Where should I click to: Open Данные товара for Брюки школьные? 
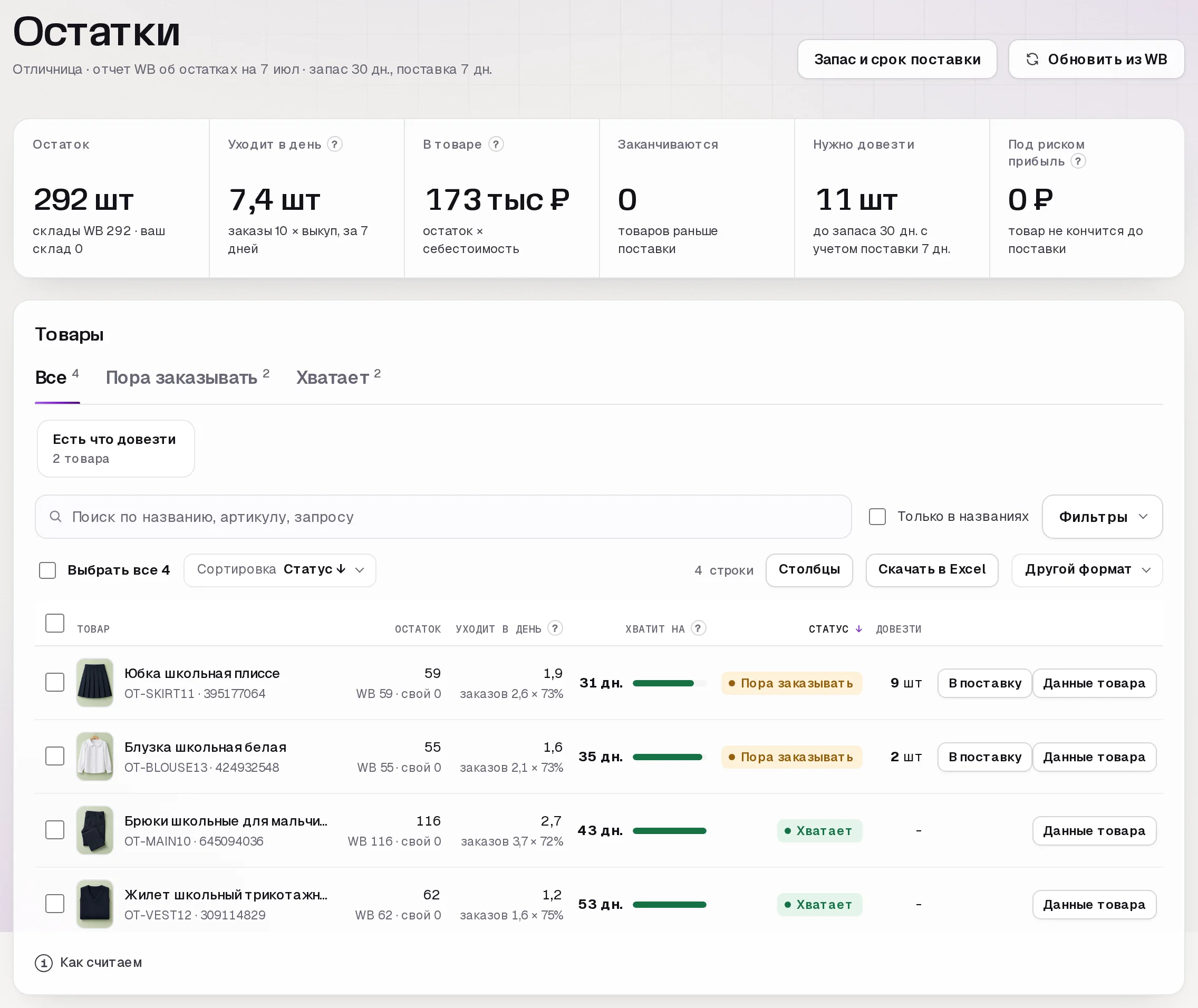pyautogui.click(x=1094, y=831)
